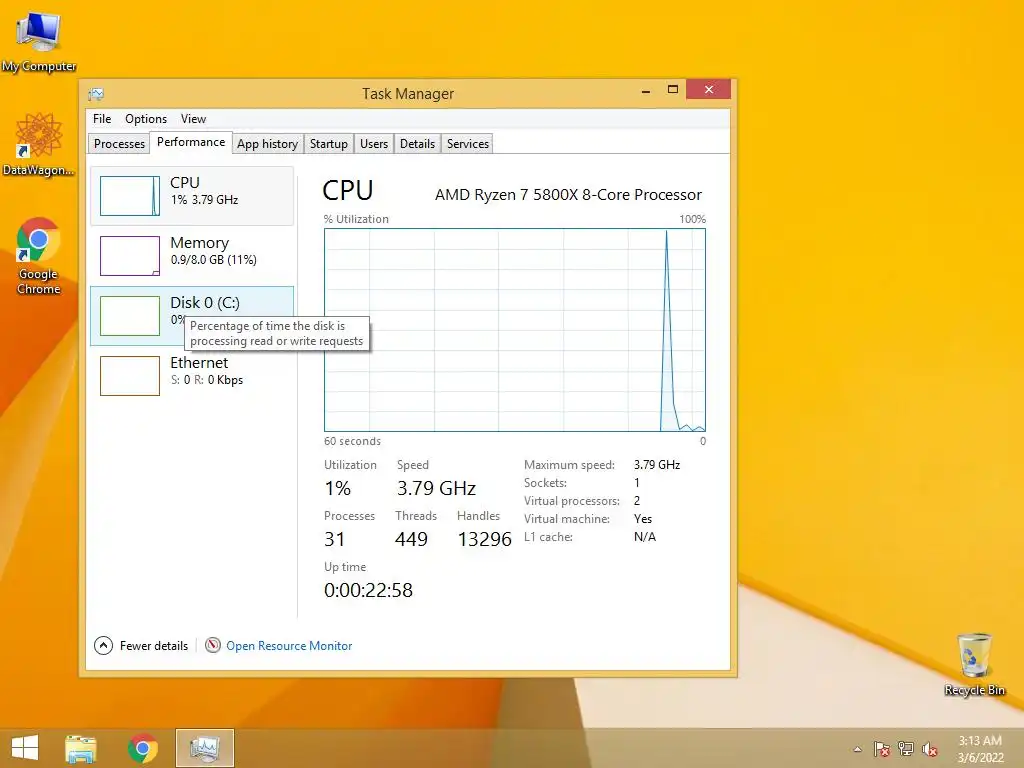Click the Resource Monitor icon
The width and height of the screenshot is (1024, 768).
click(x=213, y=645)
